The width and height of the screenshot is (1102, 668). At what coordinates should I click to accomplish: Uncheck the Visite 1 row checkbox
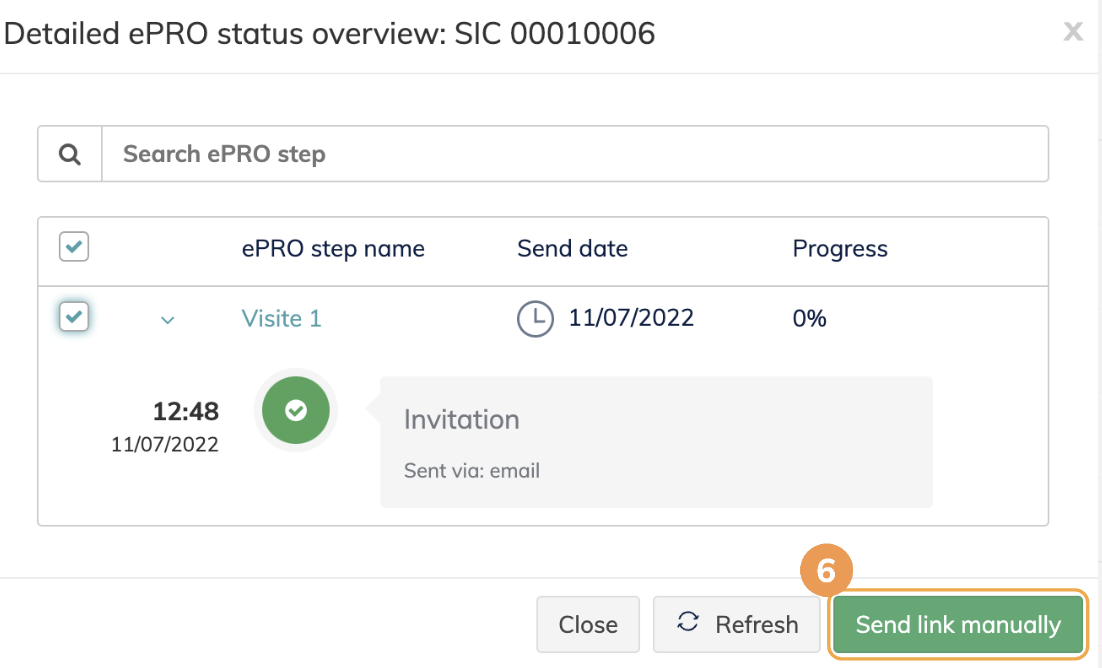74,318
